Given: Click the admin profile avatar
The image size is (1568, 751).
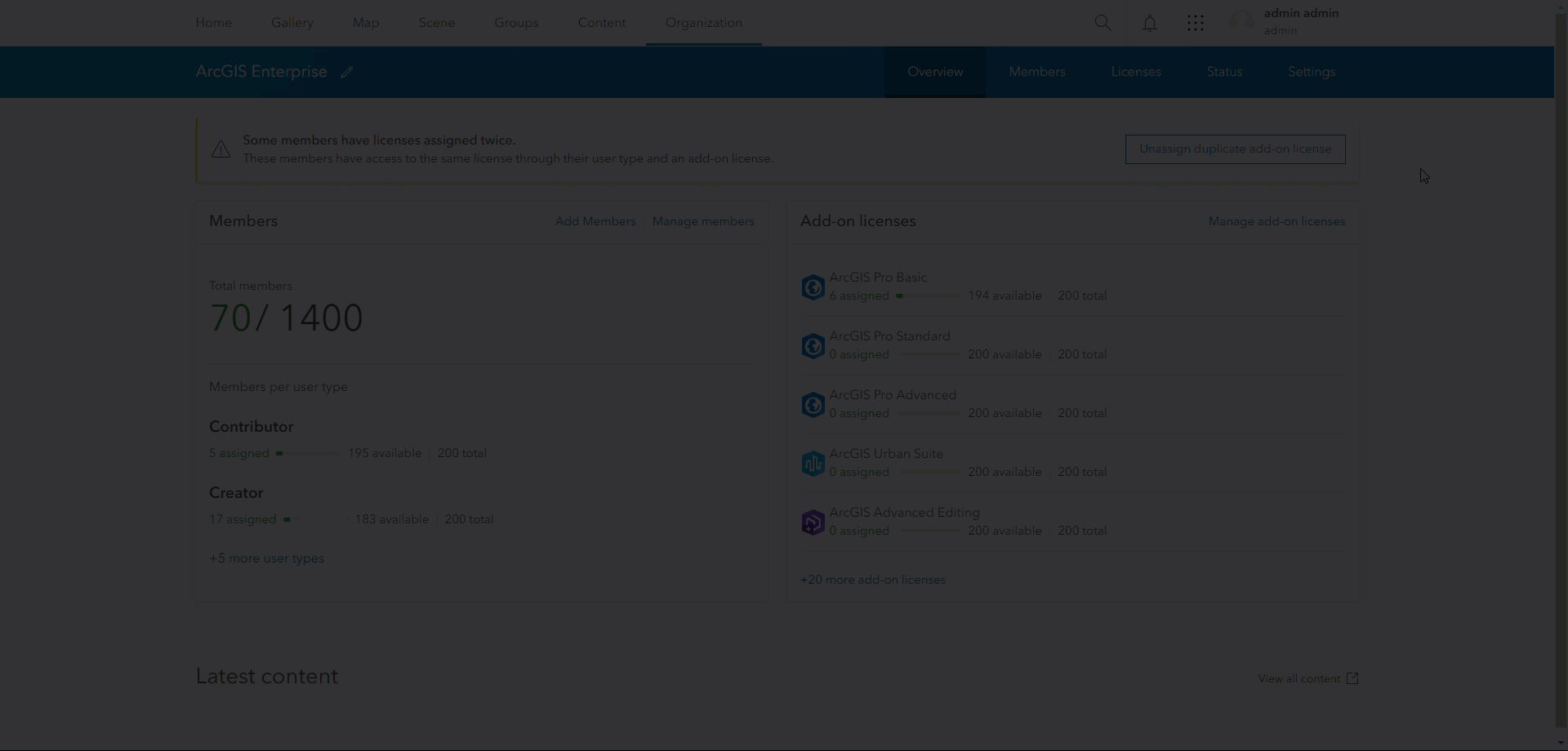Looking at the screenshot, I should [x=1242, y=22].
